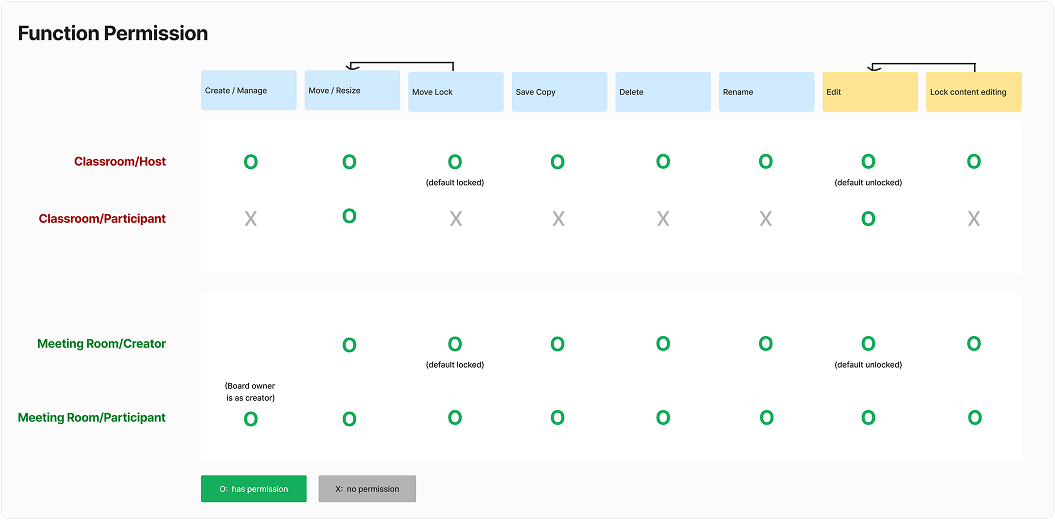Select the Save Copy header box
The width and height of the screenshot is (1055, 520).
pyautogui.click(x=559, y=91)
